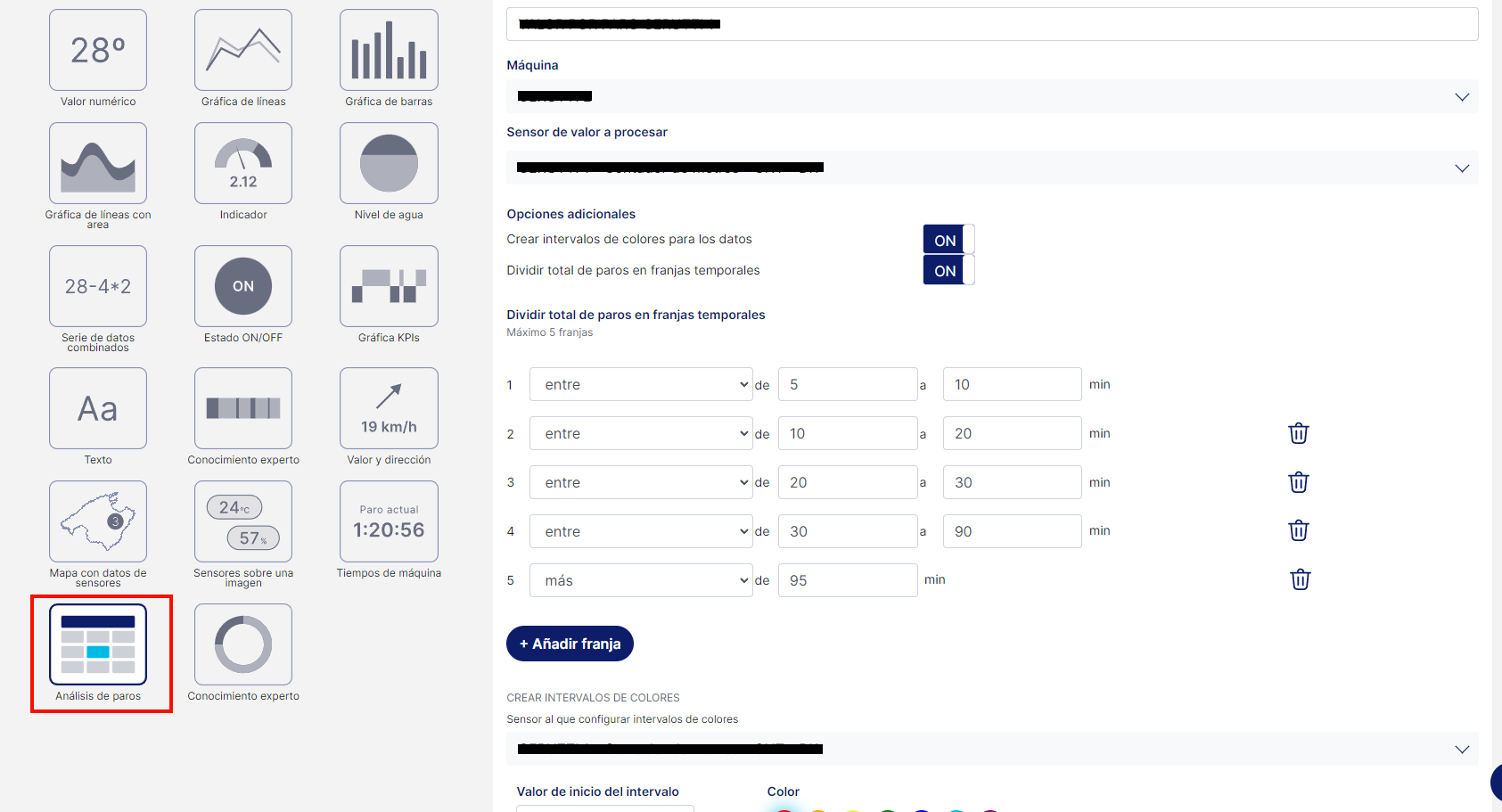Choose the Nivel de agua widget
The image size is (1502, 812).
(389, 164)
